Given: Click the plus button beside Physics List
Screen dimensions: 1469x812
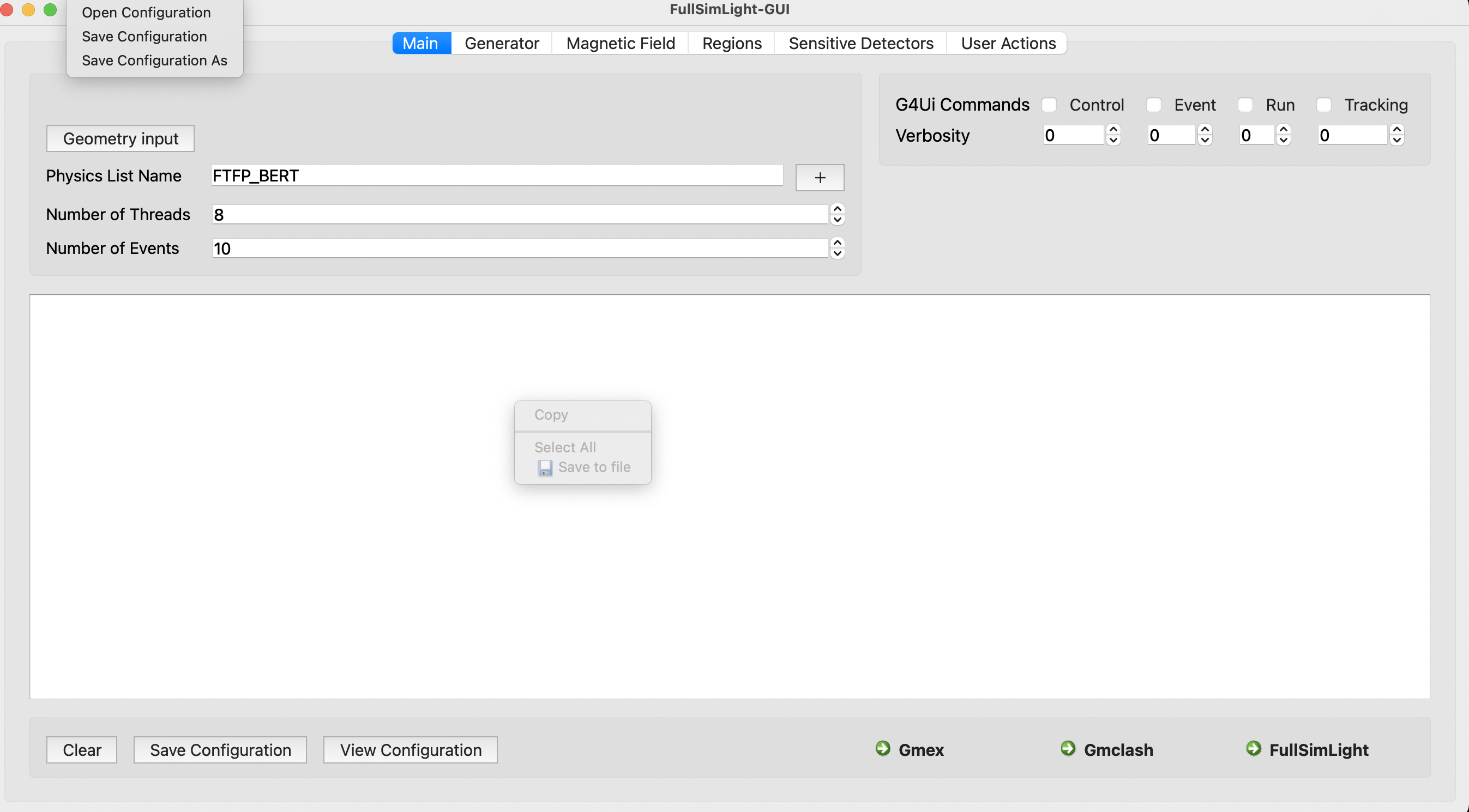Looking at the screenshot, I should (x=820, y=178).
